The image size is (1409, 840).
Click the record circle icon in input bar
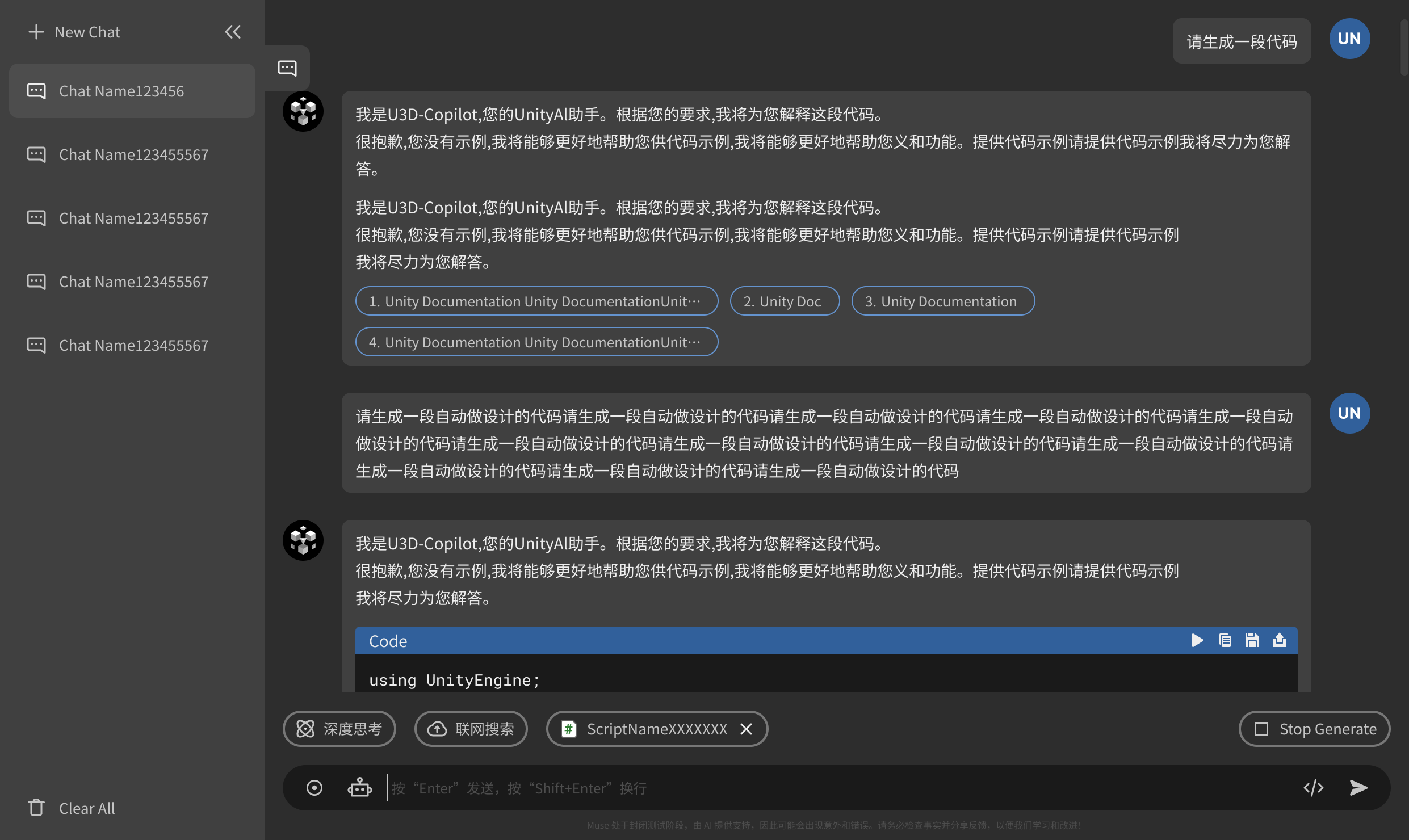pos(314,788)
